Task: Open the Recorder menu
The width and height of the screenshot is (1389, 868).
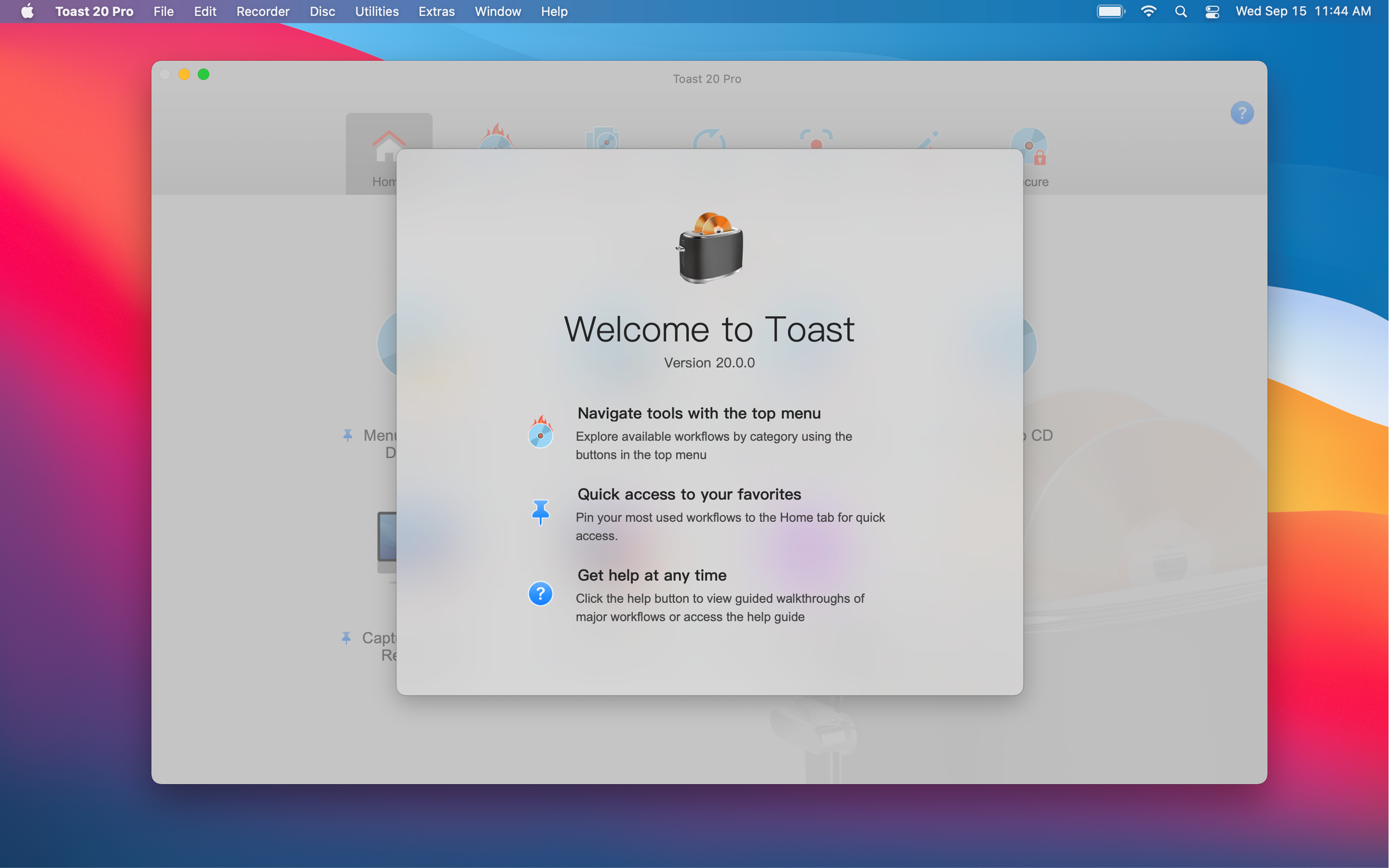Action: [x=263, y=12]
